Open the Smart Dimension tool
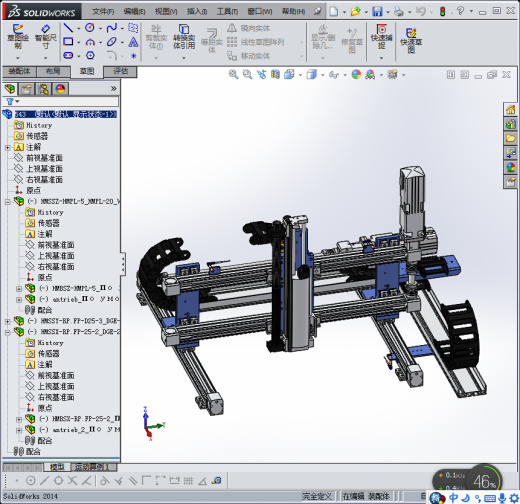This screenshot has width=520, height=504. [x=45, y=37]
